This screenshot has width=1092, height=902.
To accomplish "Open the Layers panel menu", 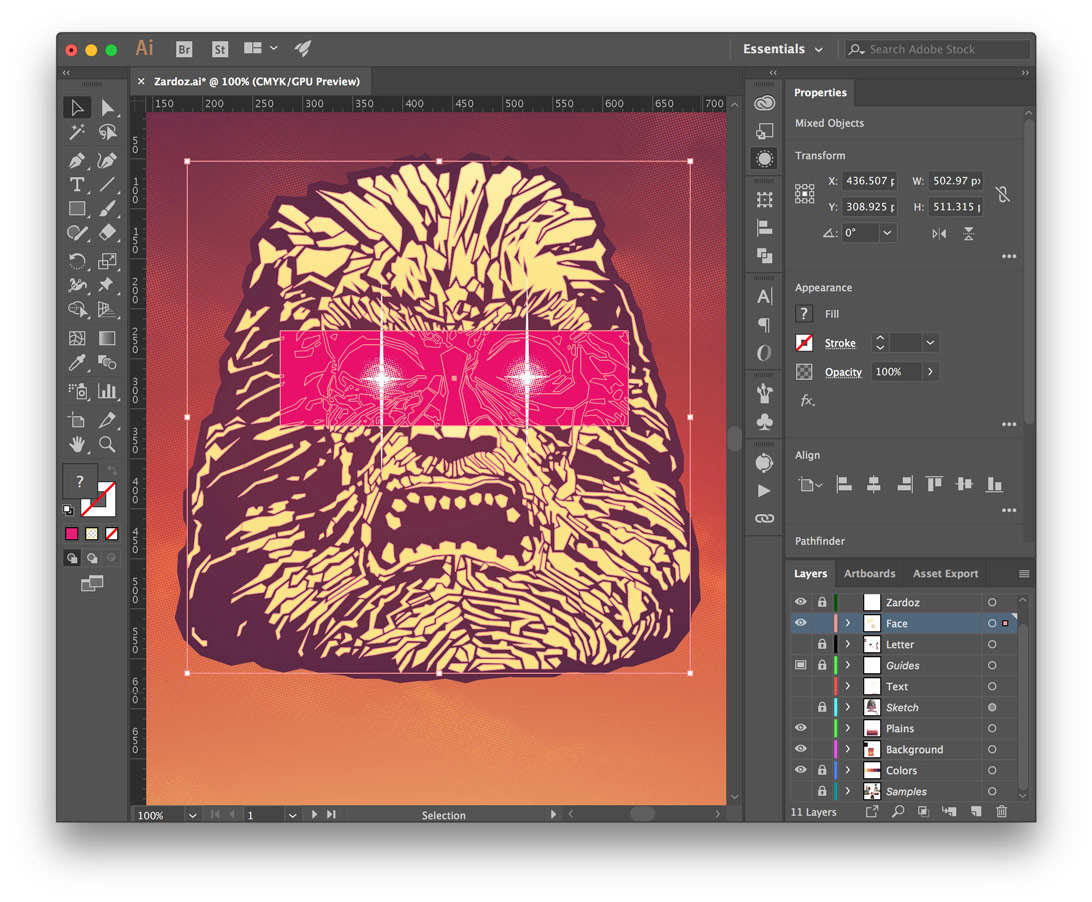I will 1024,574.
